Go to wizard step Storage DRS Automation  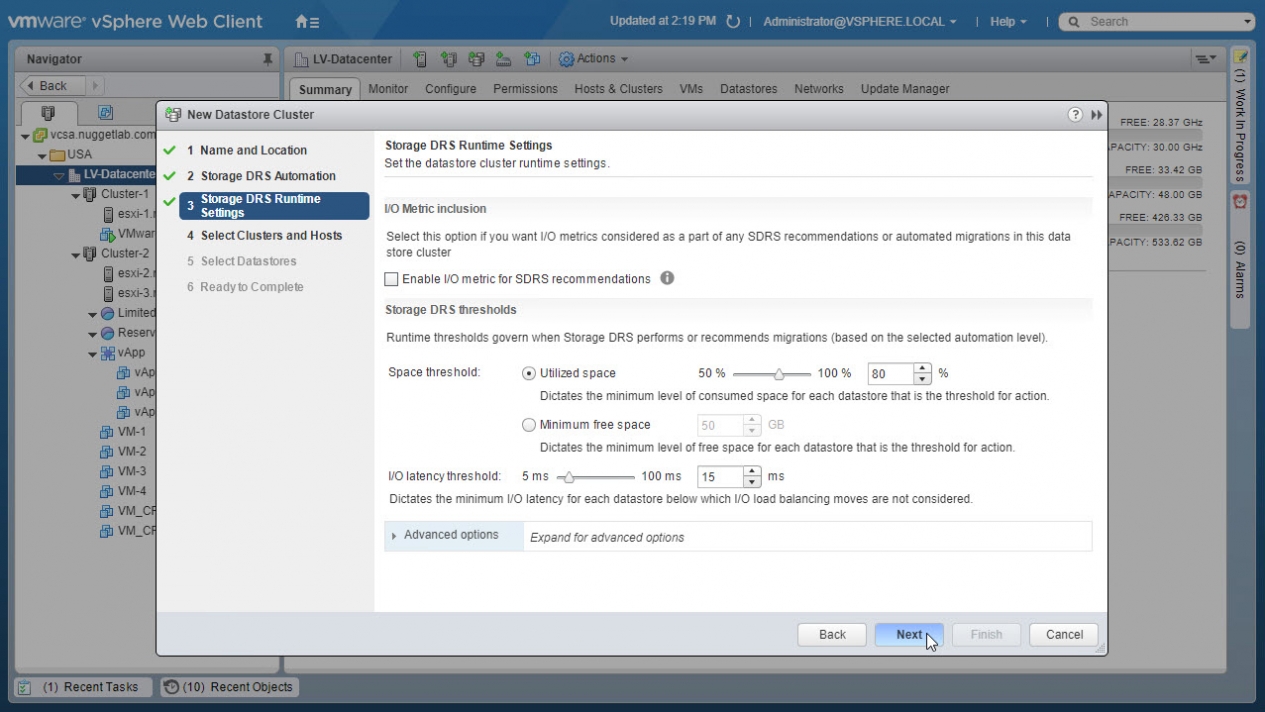coord(267,176)
